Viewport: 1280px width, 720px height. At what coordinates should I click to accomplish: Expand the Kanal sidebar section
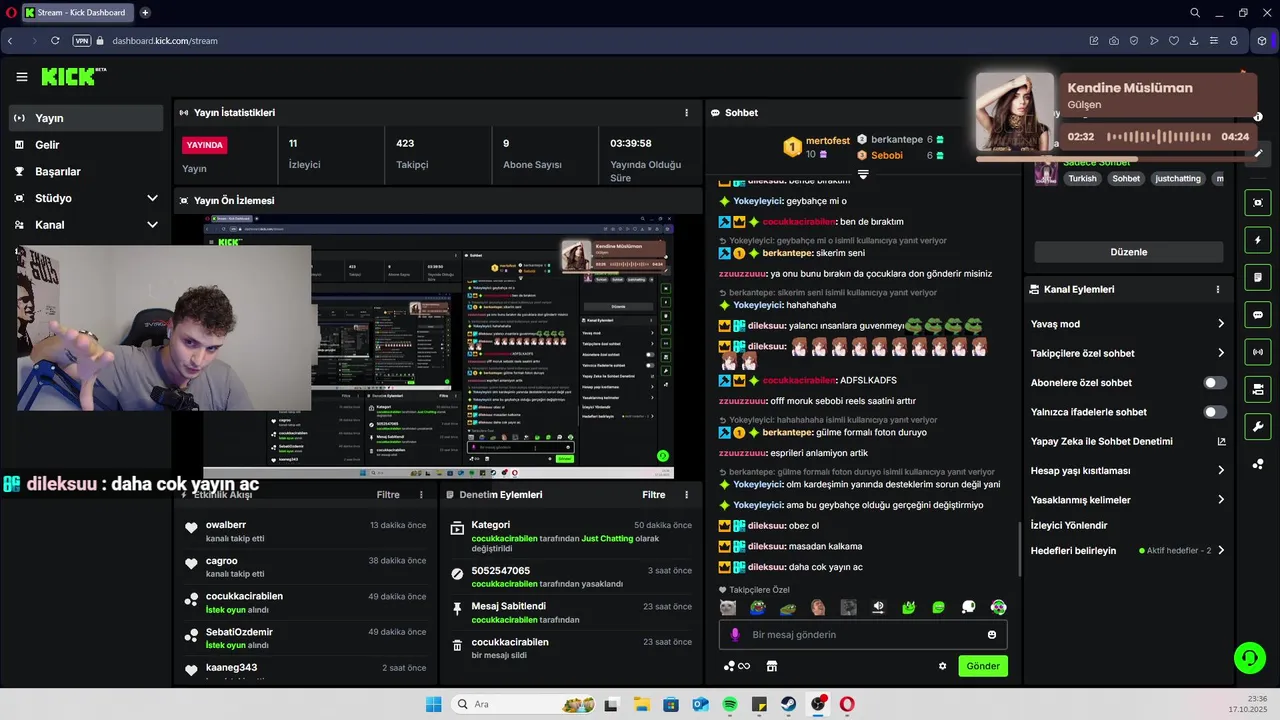click(x=152, y=225)
